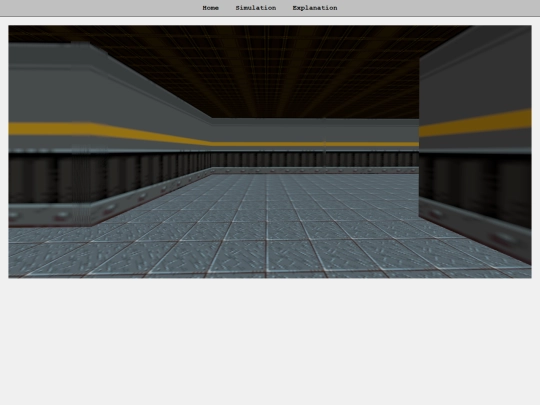Screen dimensions: 540x405
Task: Open the Explanation page
Action: tap(315, 8)
